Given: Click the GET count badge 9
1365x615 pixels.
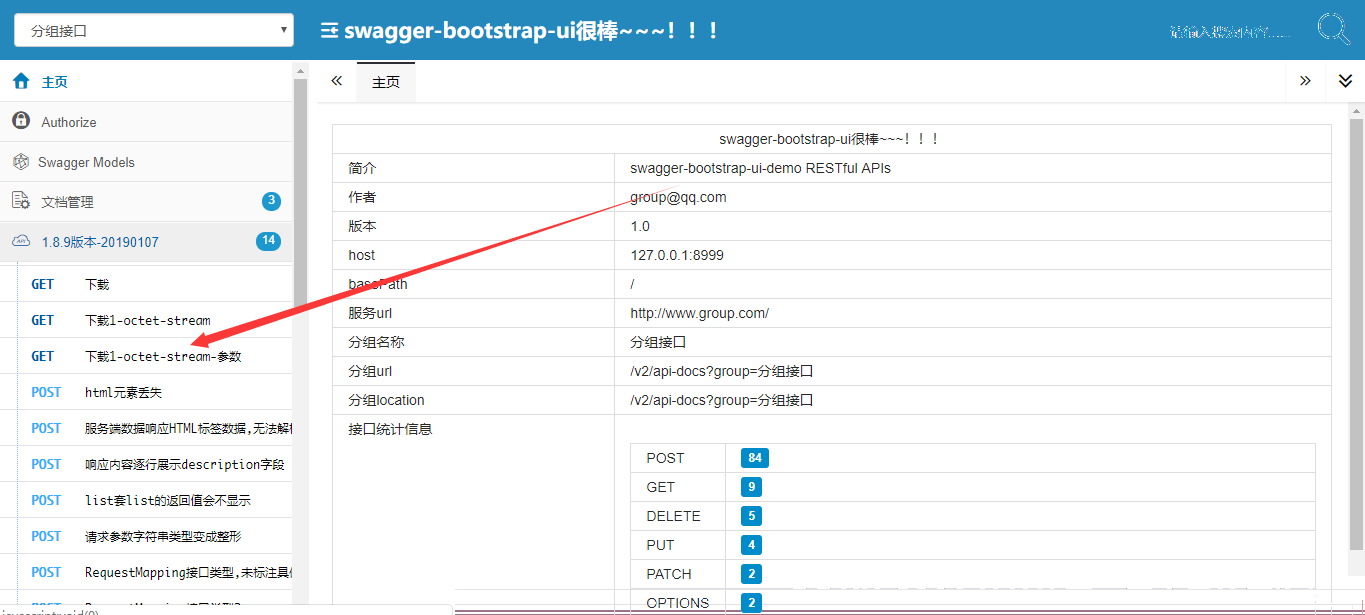Looking at the screenshot, I should 751,487.
